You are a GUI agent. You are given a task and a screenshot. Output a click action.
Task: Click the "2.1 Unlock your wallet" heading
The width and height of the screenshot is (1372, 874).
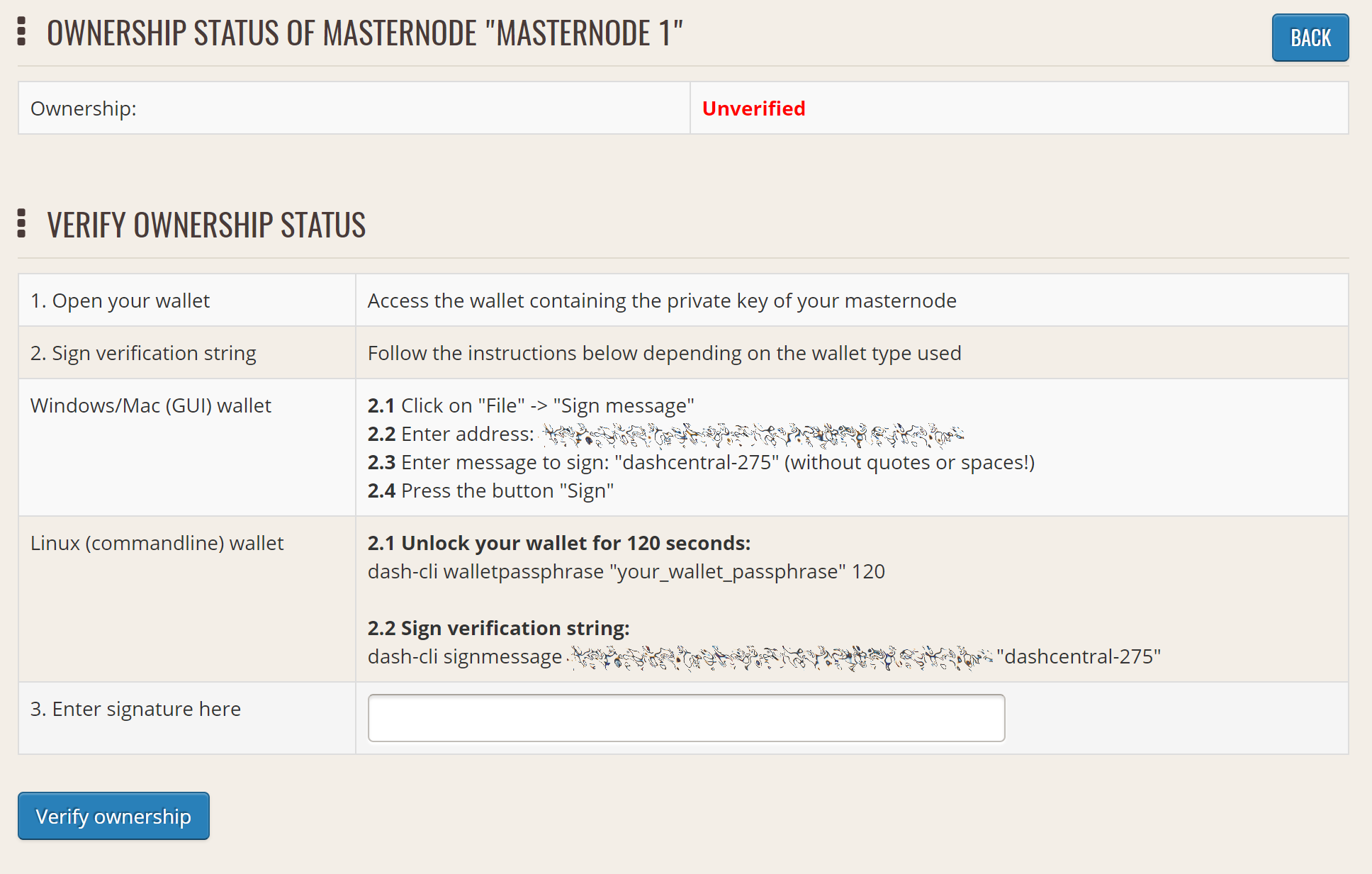[558, 543]
